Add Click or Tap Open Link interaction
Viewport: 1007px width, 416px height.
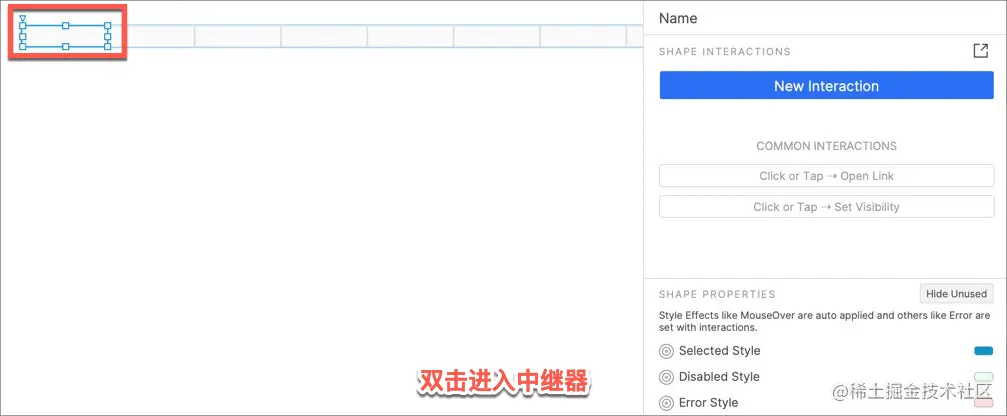(826, 176)
